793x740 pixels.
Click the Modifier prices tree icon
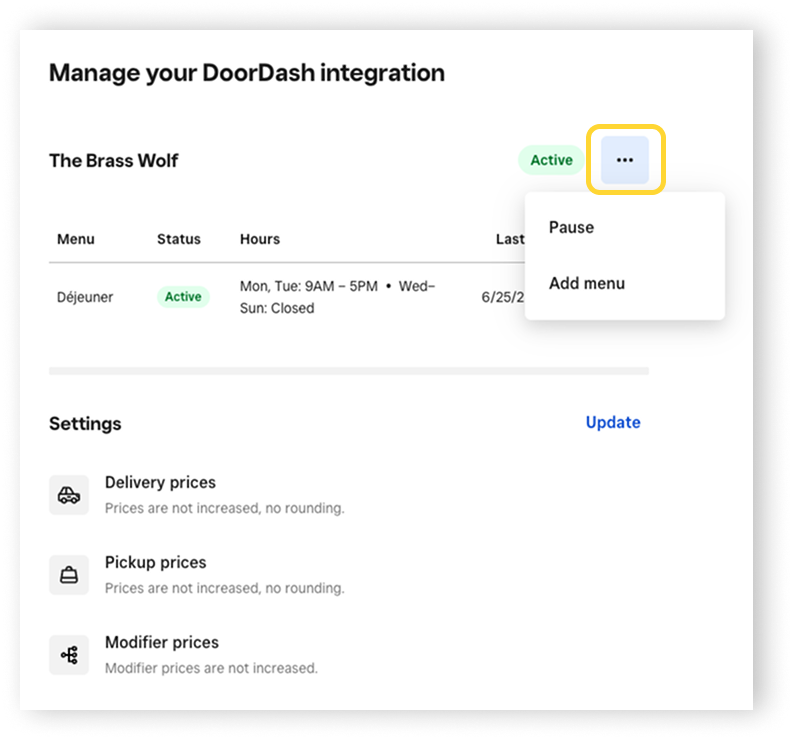69,655
